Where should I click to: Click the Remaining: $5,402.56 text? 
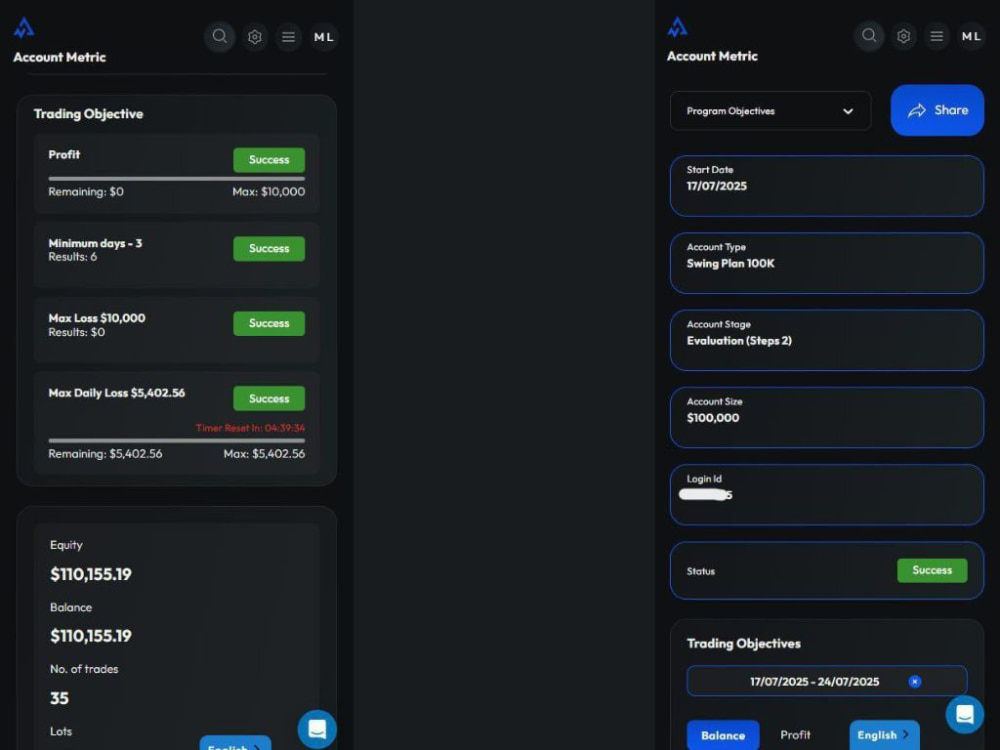pos(105,453)
